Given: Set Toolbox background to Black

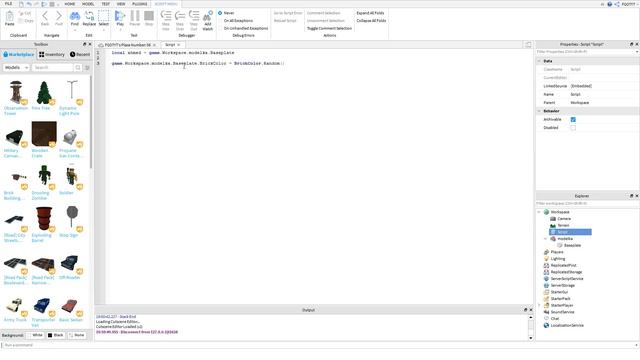Looking at the screenshot, I should tap(56, 335).
